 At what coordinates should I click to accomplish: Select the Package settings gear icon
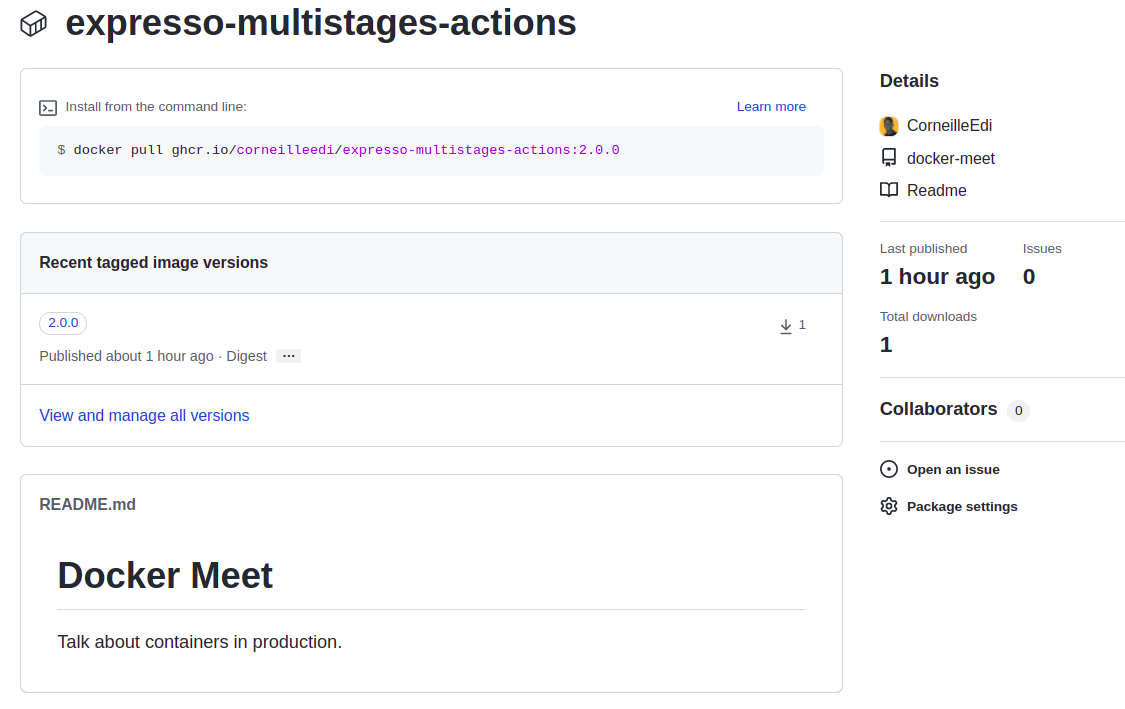[889, 506]
